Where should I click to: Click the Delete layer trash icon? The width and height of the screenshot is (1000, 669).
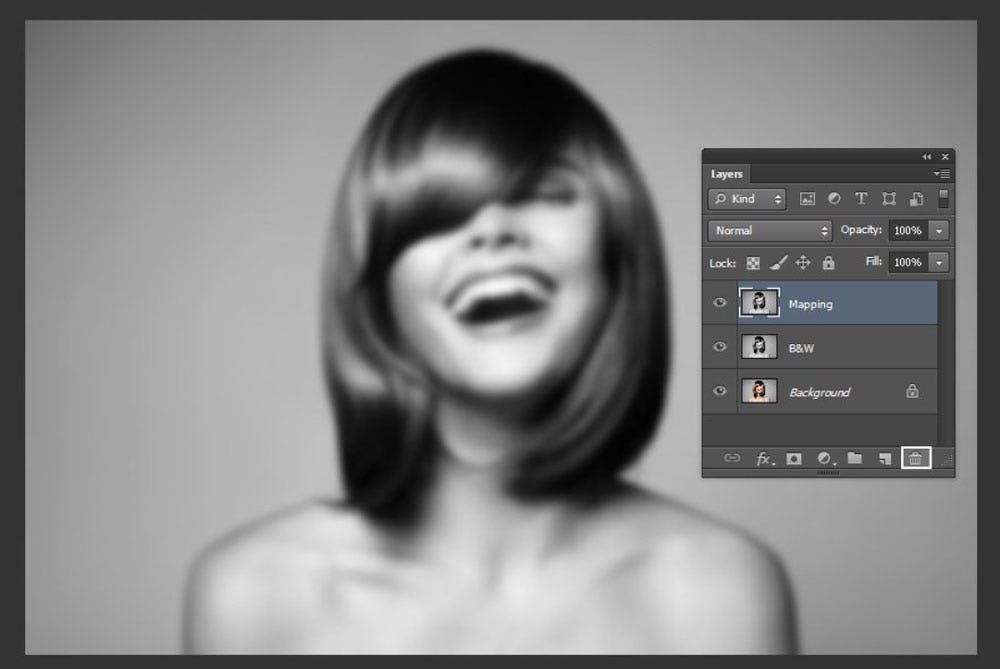point(915,458)
